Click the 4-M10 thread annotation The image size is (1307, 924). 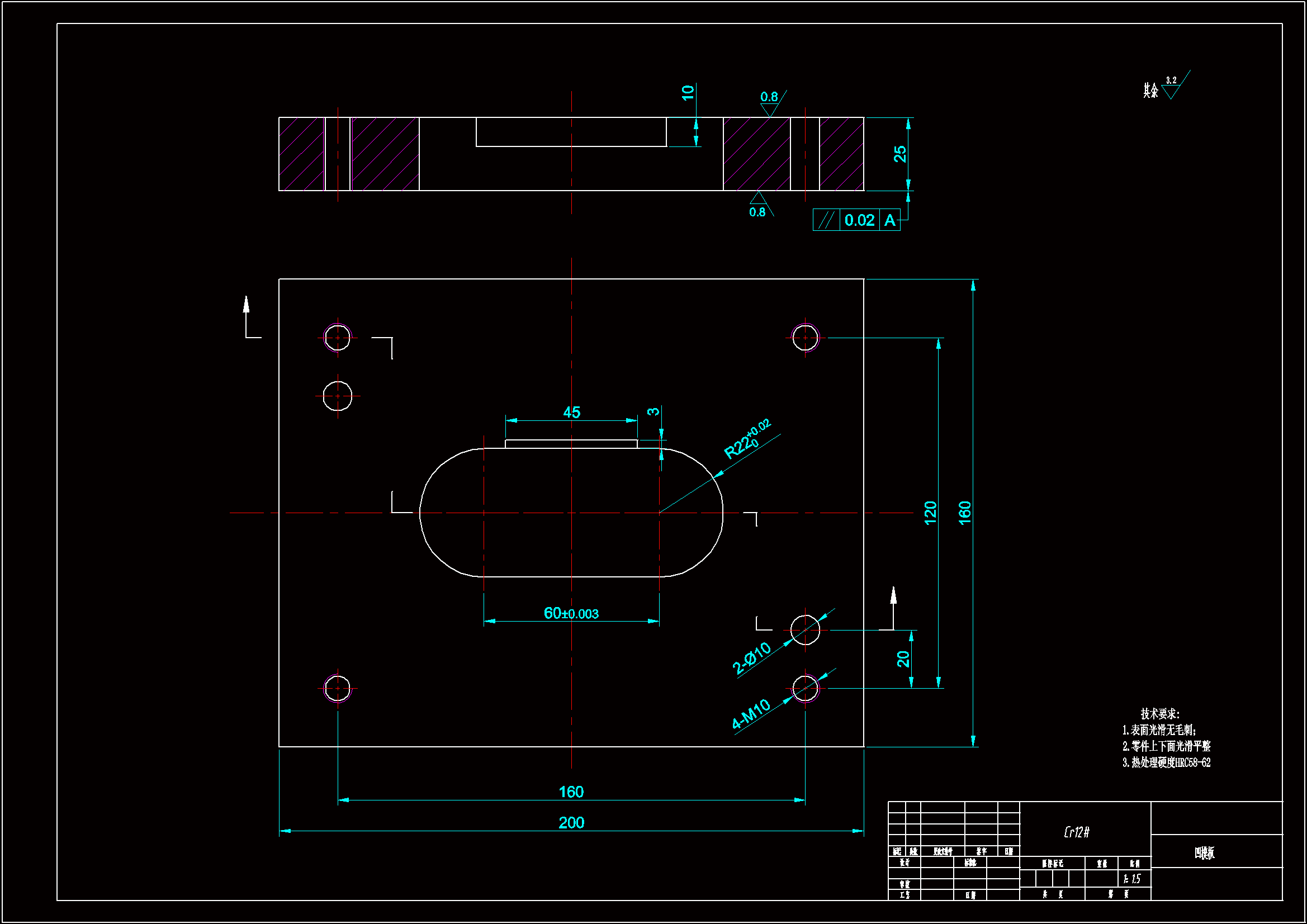point(751,714)
